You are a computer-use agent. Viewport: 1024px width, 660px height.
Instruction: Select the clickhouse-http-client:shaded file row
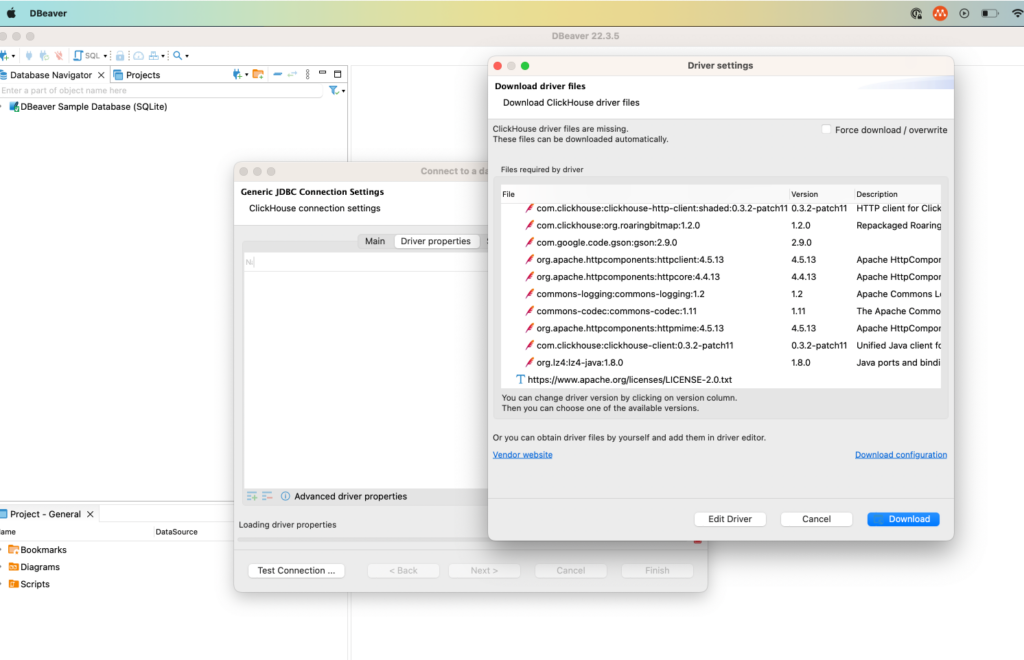click(x=721, y=208)
